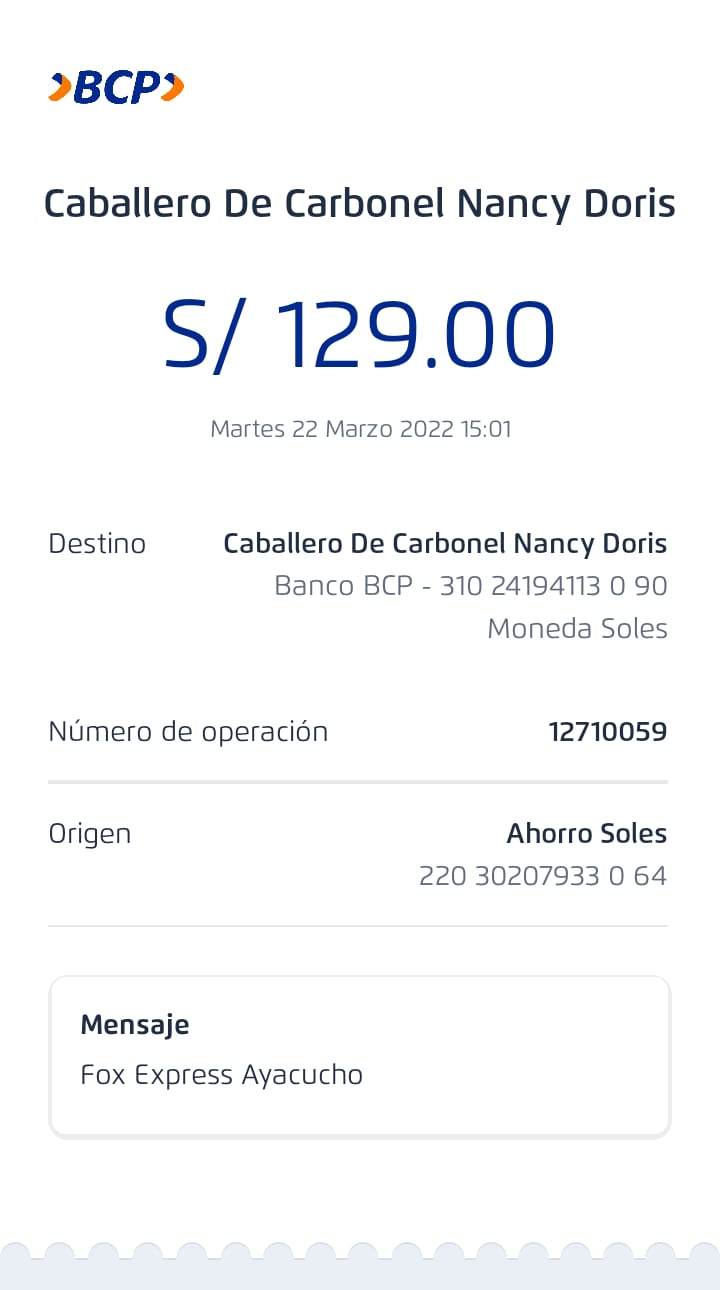Tap the Destino label
Screen dimensions: 720x1290
pyautogui.click(x=97, y=544)
